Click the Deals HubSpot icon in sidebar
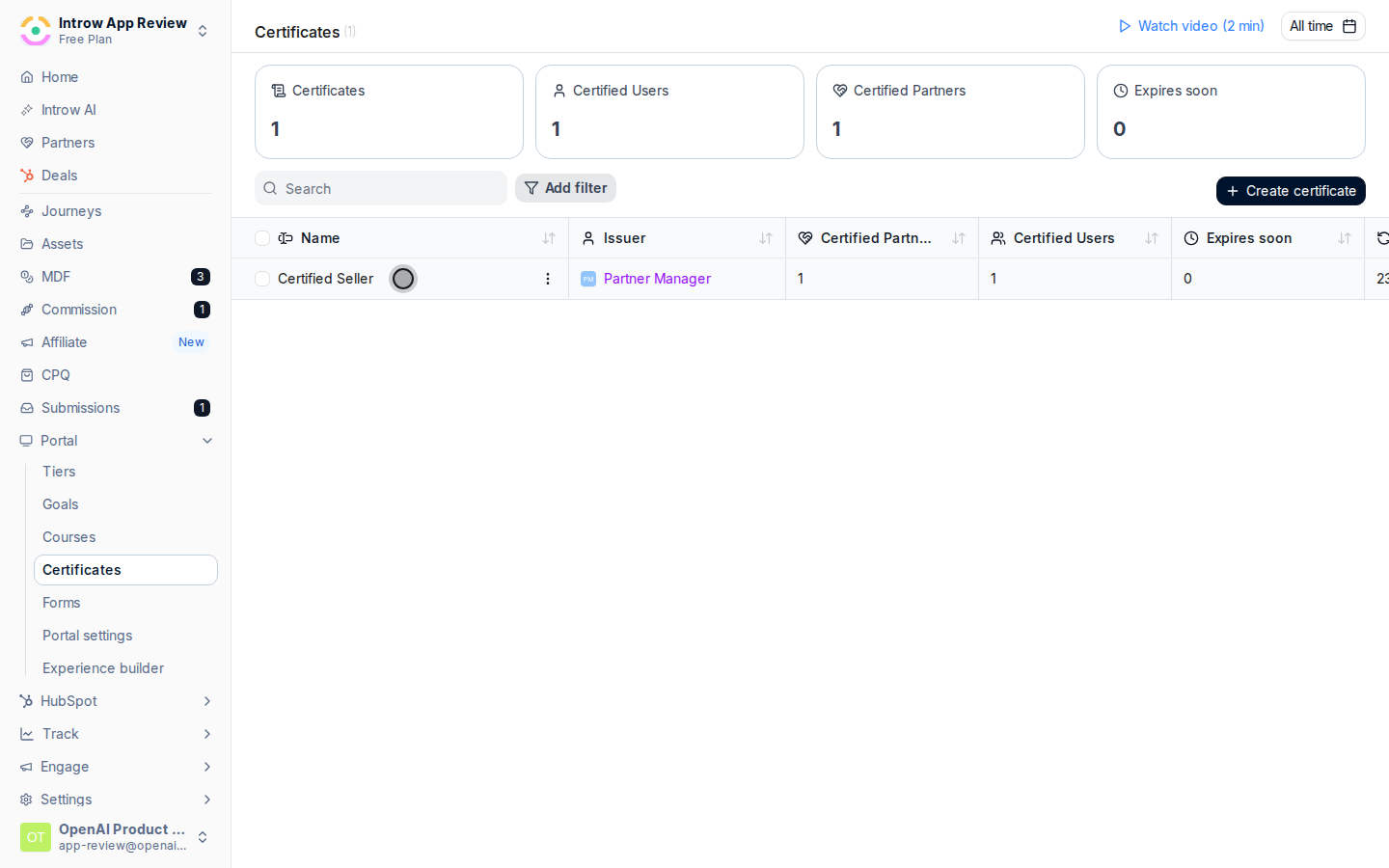The width and height of the screenshot is (1389, 868). click(x=27, y=176)
